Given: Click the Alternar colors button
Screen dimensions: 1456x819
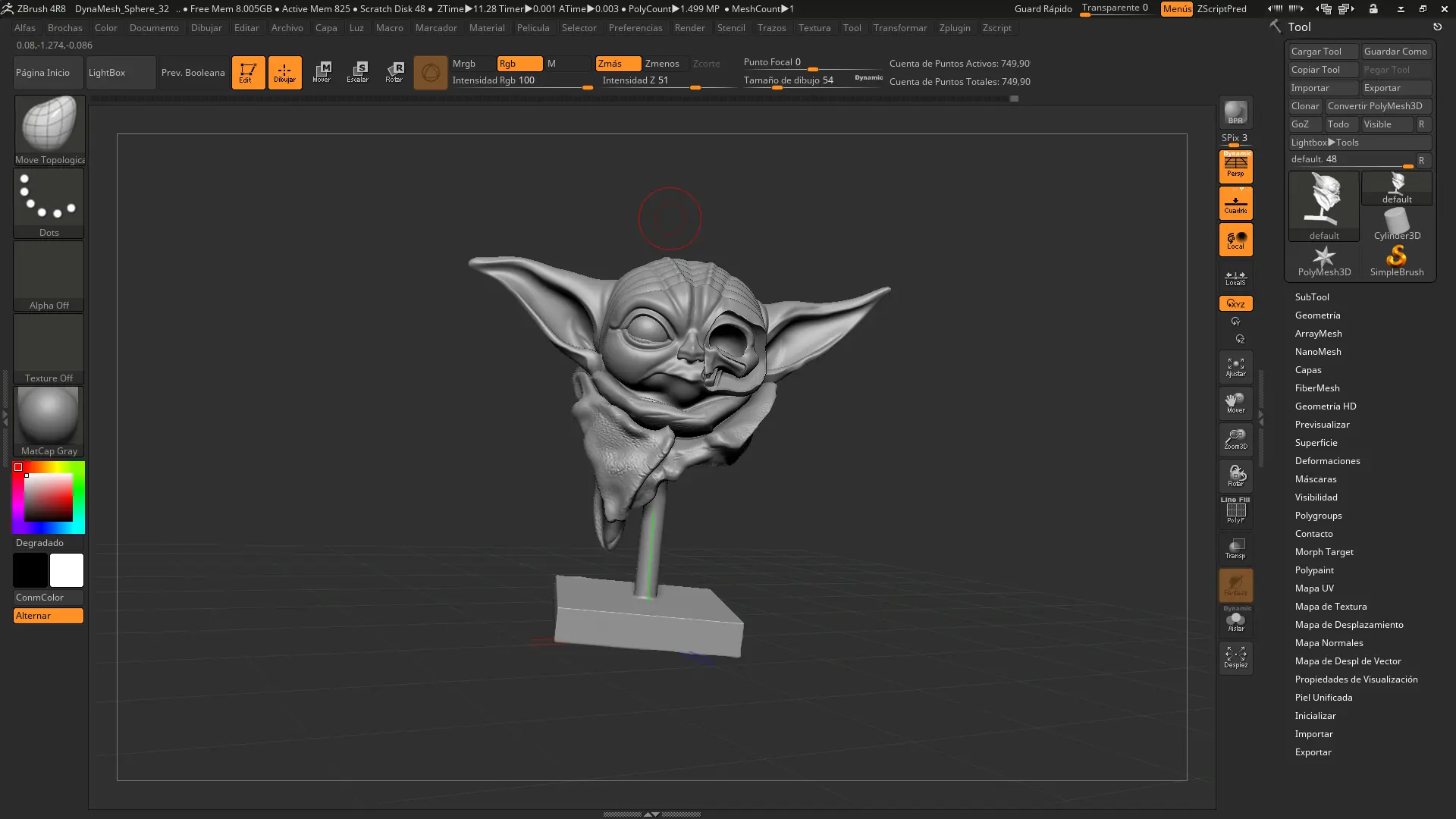Looking at the screenshot, I should point(49,616).
